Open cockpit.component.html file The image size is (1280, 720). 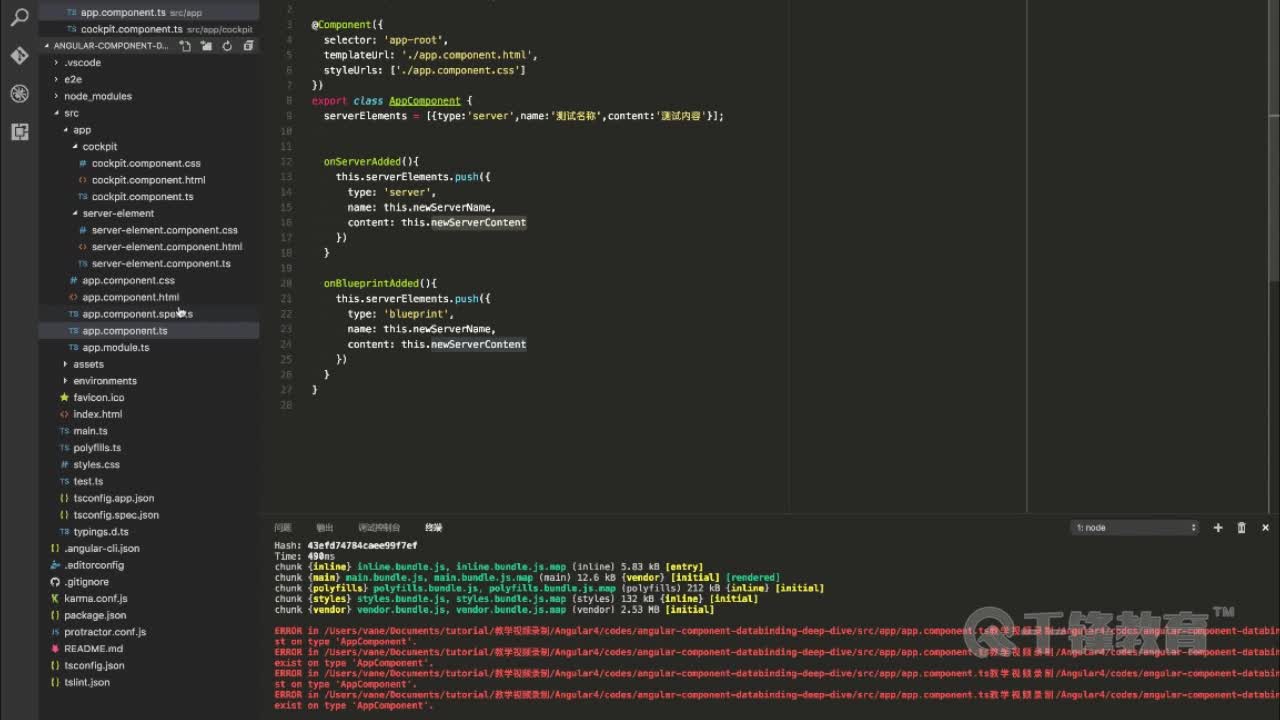pyautogui.click(x=148, y=180)
